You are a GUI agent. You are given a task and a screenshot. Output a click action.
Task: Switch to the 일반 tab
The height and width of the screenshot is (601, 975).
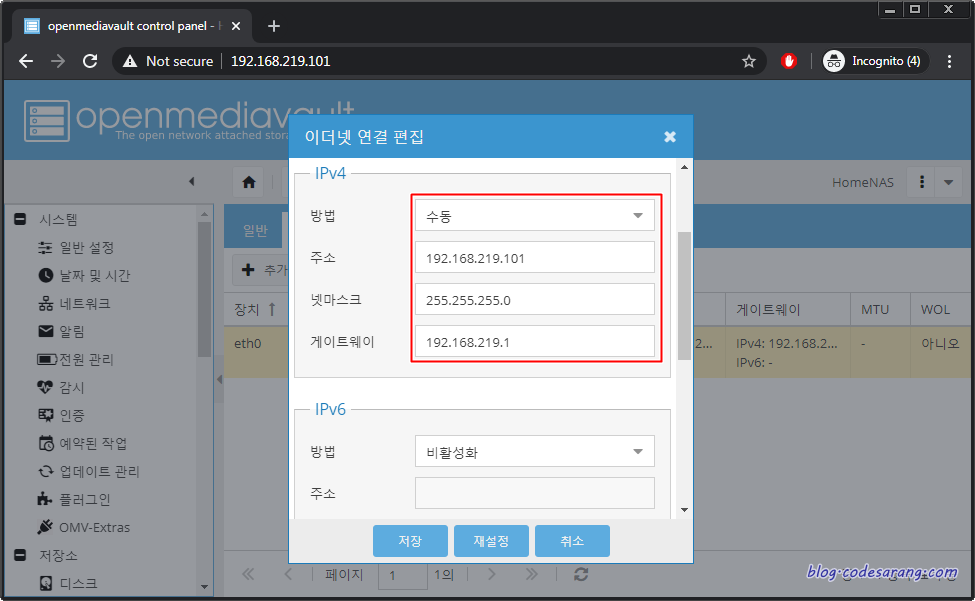tap(256, 231)
